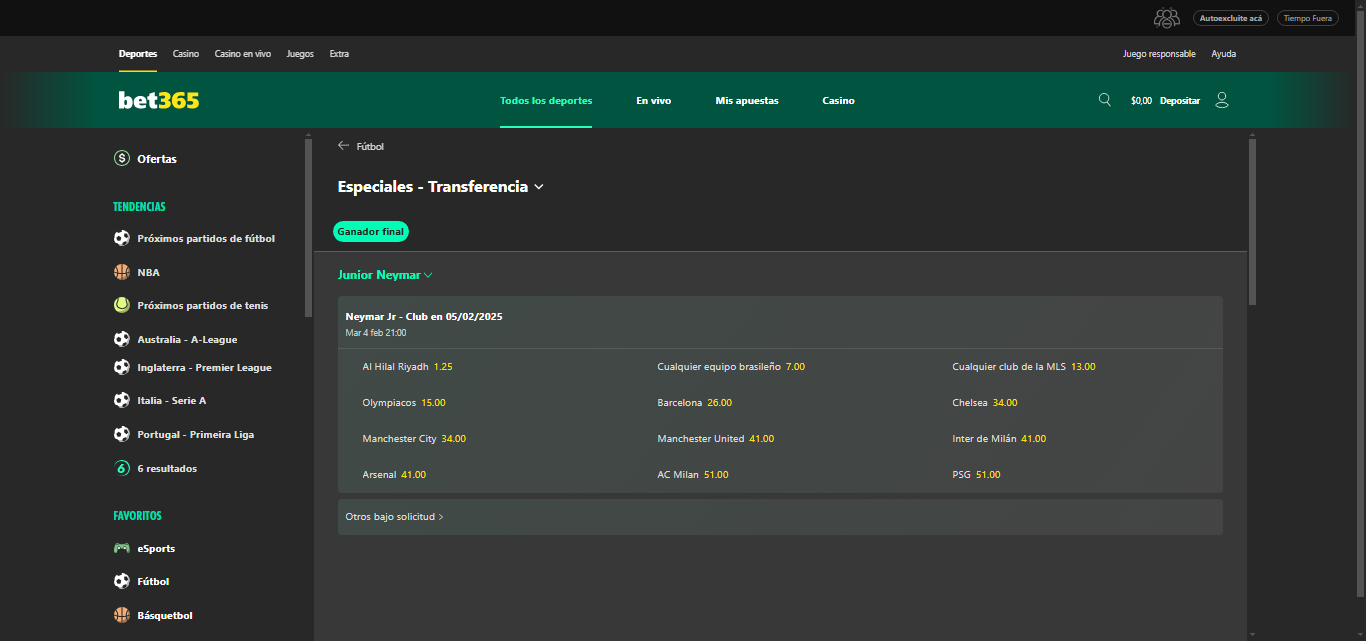The width and height of the screenshot is (1366, 641).
Task: Click the Básquetbol basketball icon
Action: (122, 615)
